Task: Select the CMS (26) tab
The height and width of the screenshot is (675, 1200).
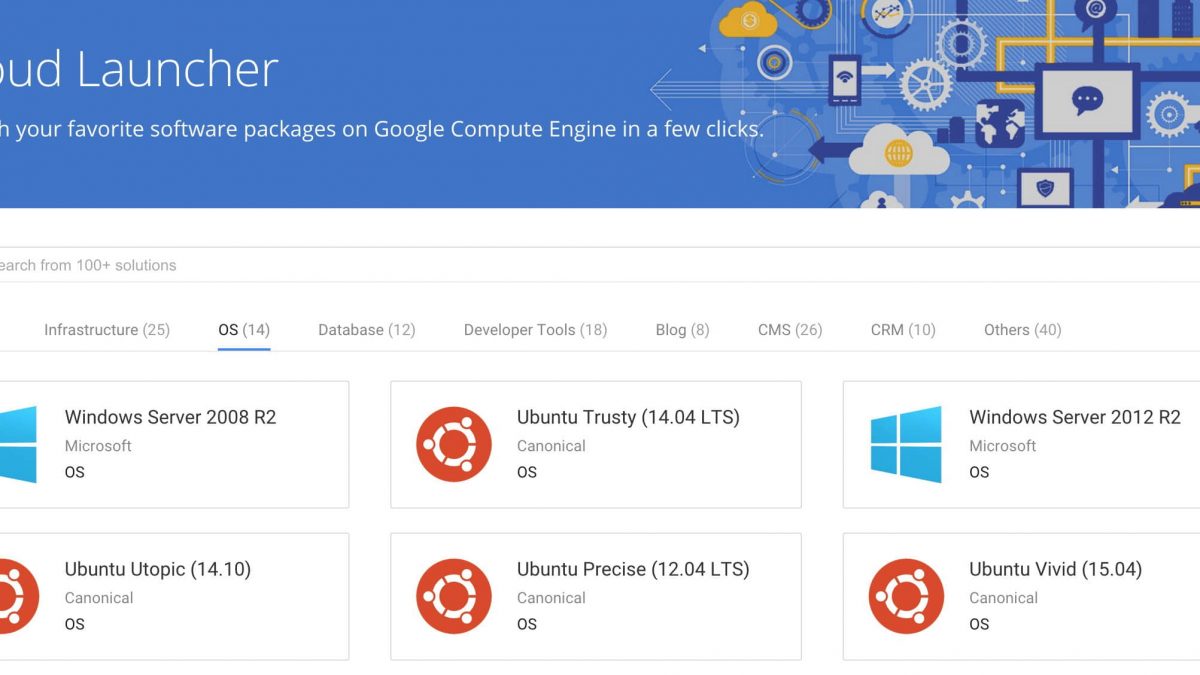Action: 790,330
